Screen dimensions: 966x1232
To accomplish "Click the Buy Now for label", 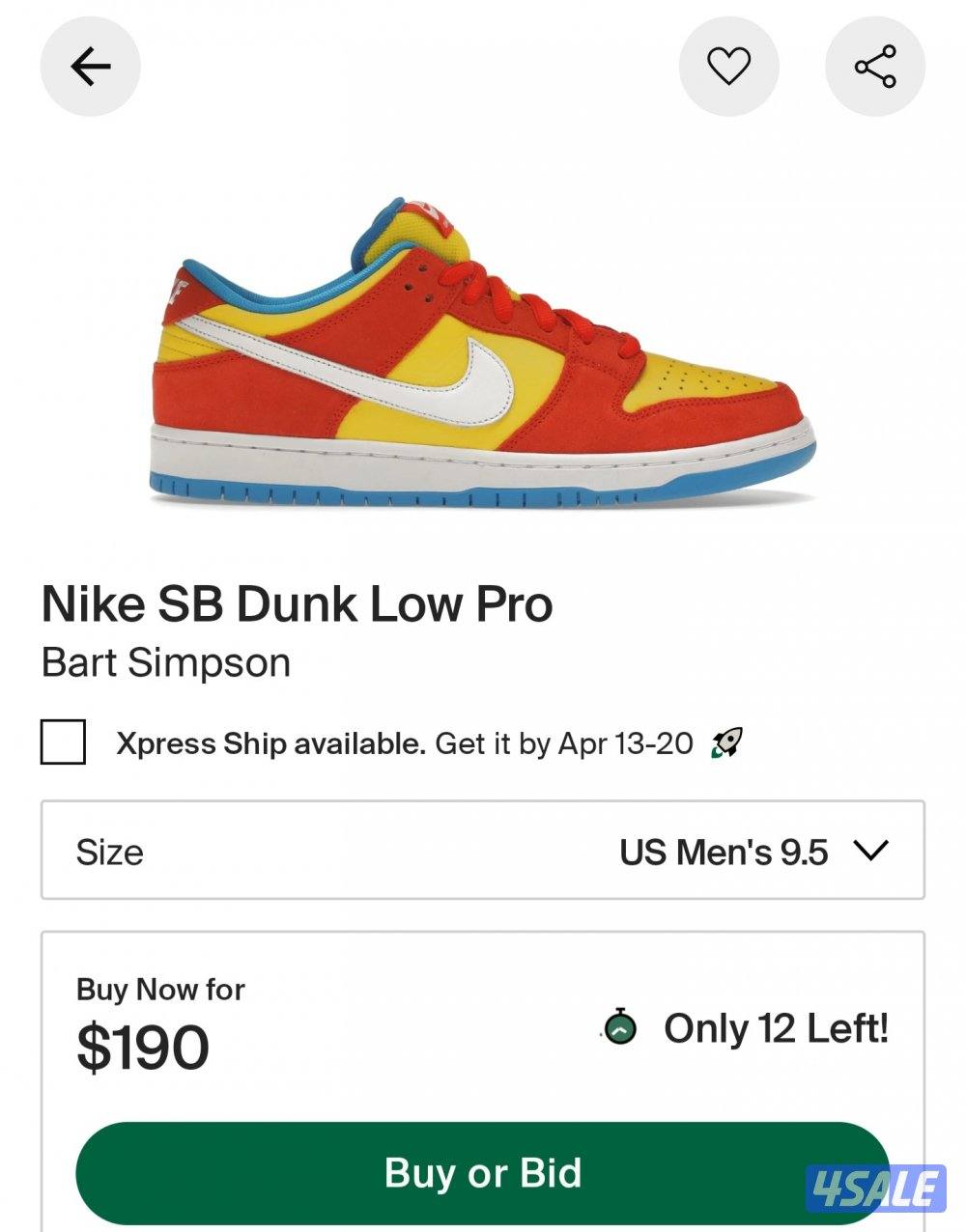I will coord(159,989).
